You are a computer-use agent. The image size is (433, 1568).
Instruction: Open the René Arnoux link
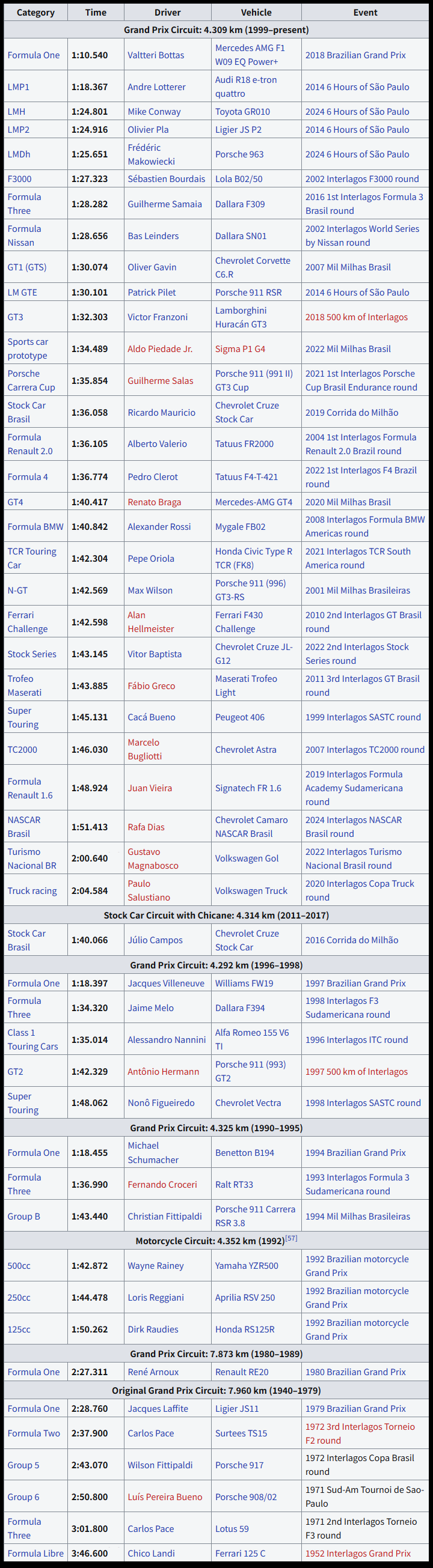pos(153,1372)
